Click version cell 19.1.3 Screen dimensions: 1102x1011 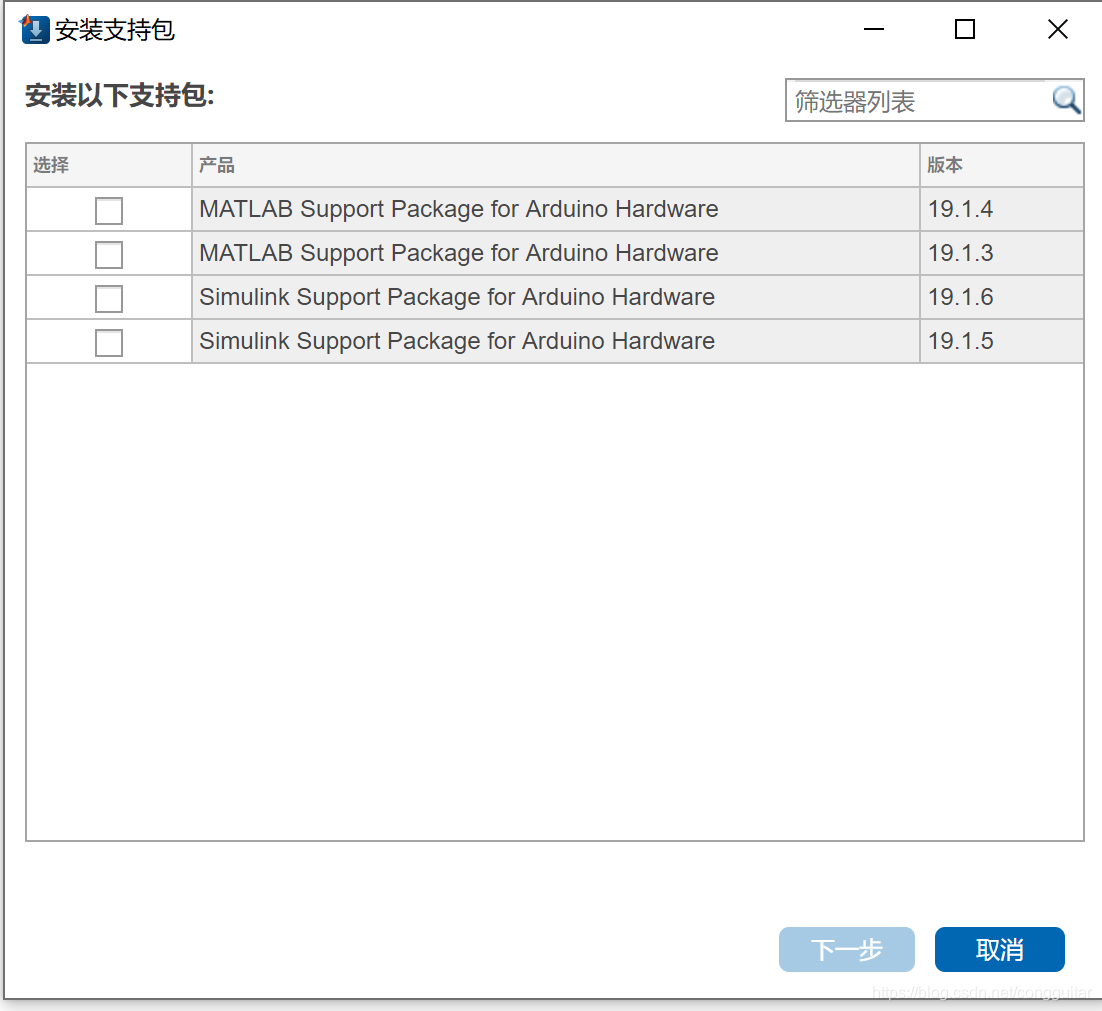click(x=1001, y=253)
